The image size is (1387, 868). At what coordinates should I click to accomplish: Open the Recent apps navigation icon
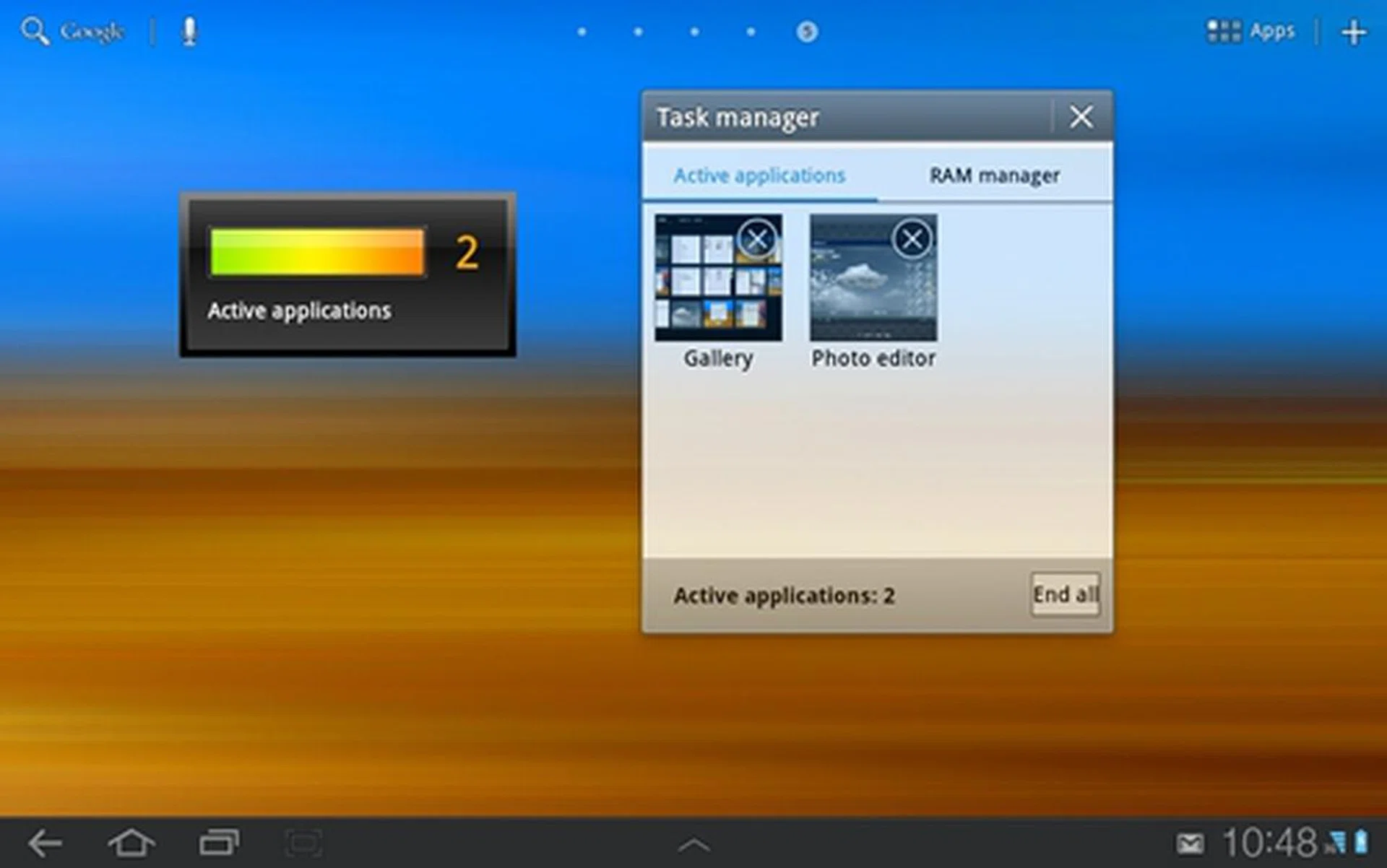220,842
